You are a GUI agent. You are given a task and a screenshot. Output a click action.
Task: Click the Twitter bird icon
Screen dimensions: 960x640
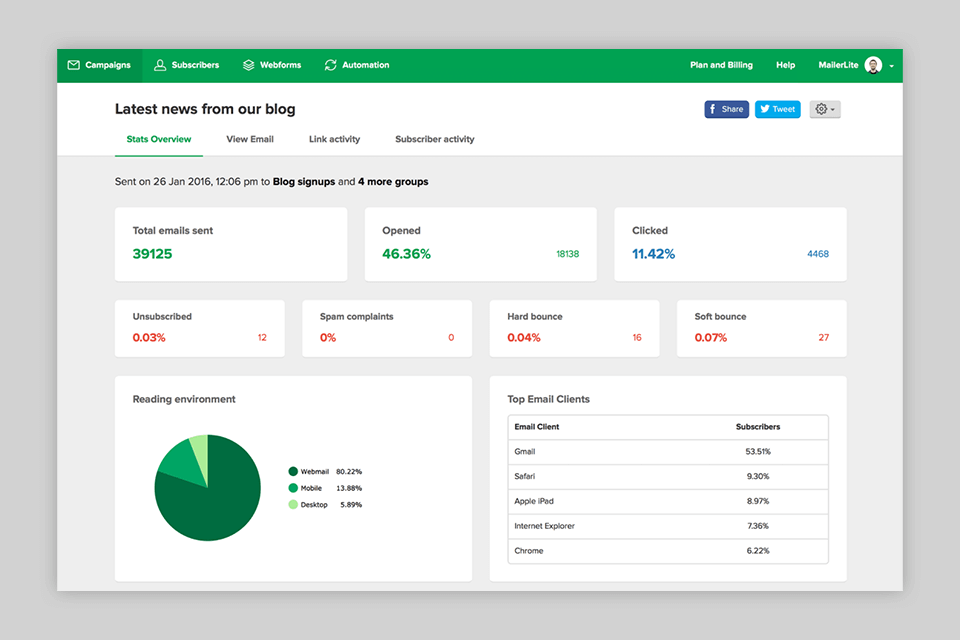(765, 109)
